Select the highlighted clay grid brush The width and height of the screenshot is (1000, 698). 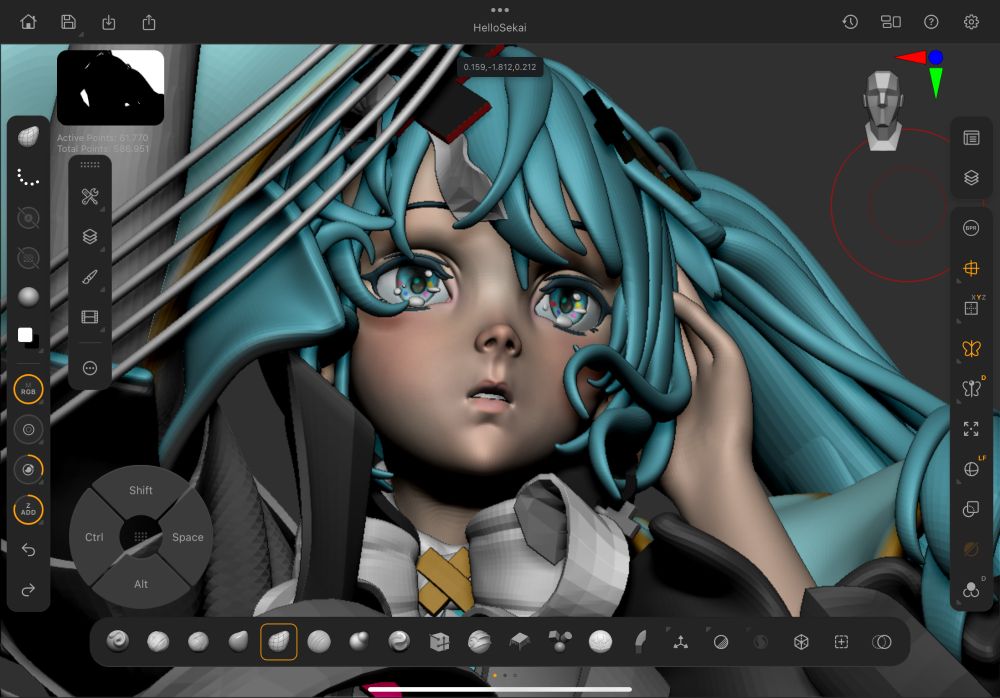coord(279,641)
